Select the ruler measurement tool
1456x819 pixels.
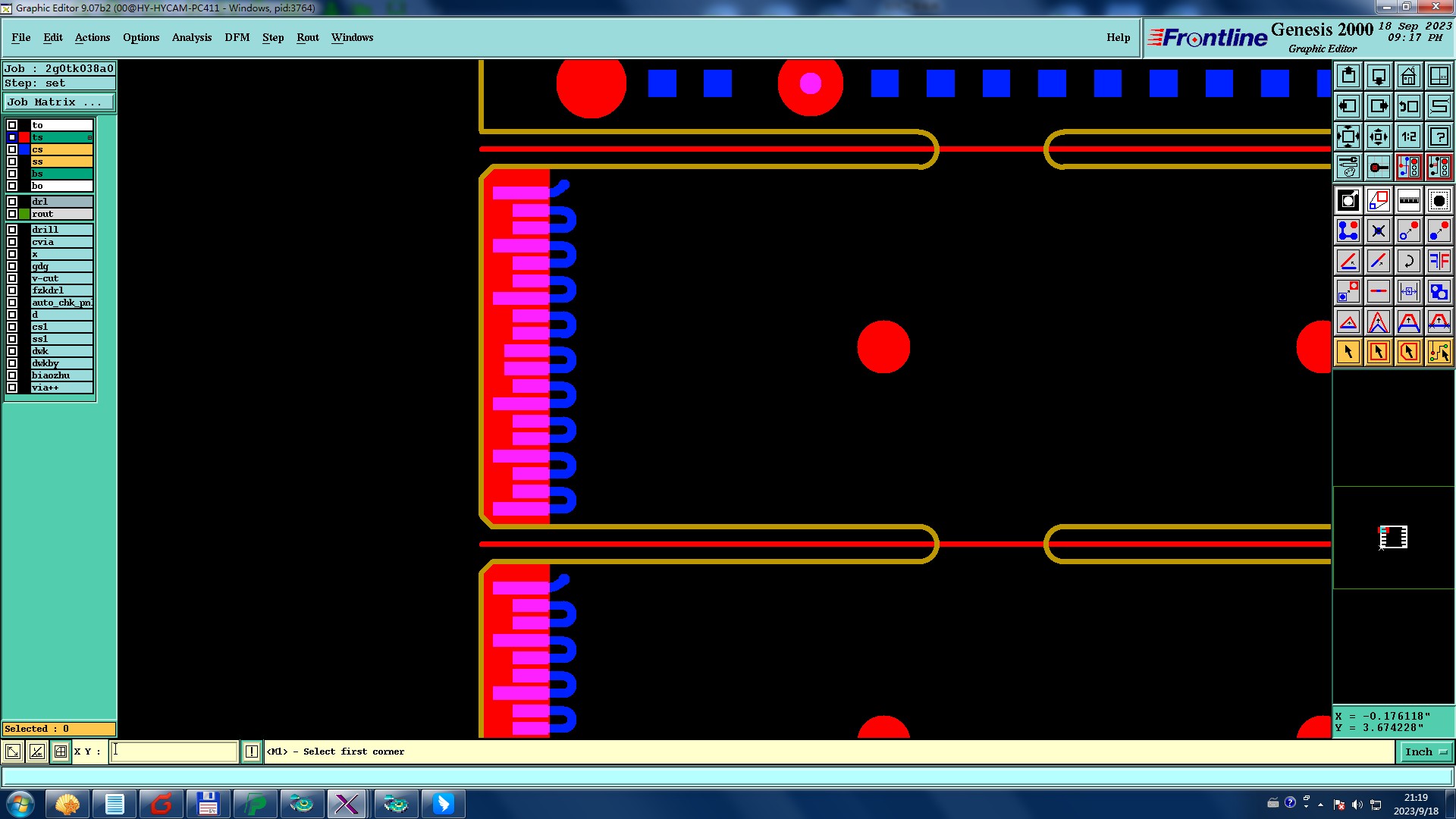coord(1408,200)
